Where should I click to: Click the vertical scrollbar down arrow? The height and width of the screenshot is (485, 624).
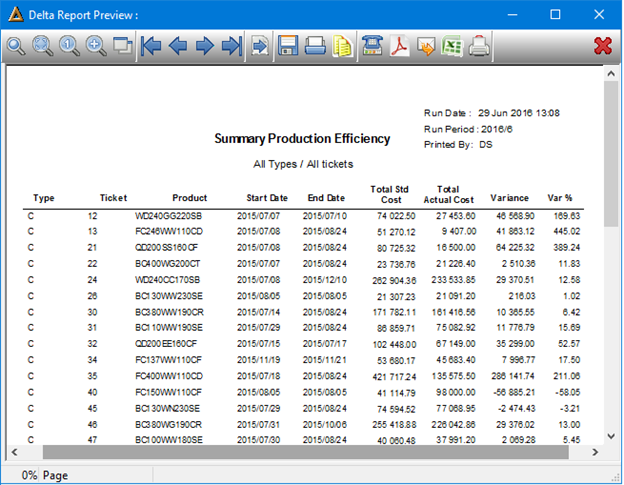(612, 436)
